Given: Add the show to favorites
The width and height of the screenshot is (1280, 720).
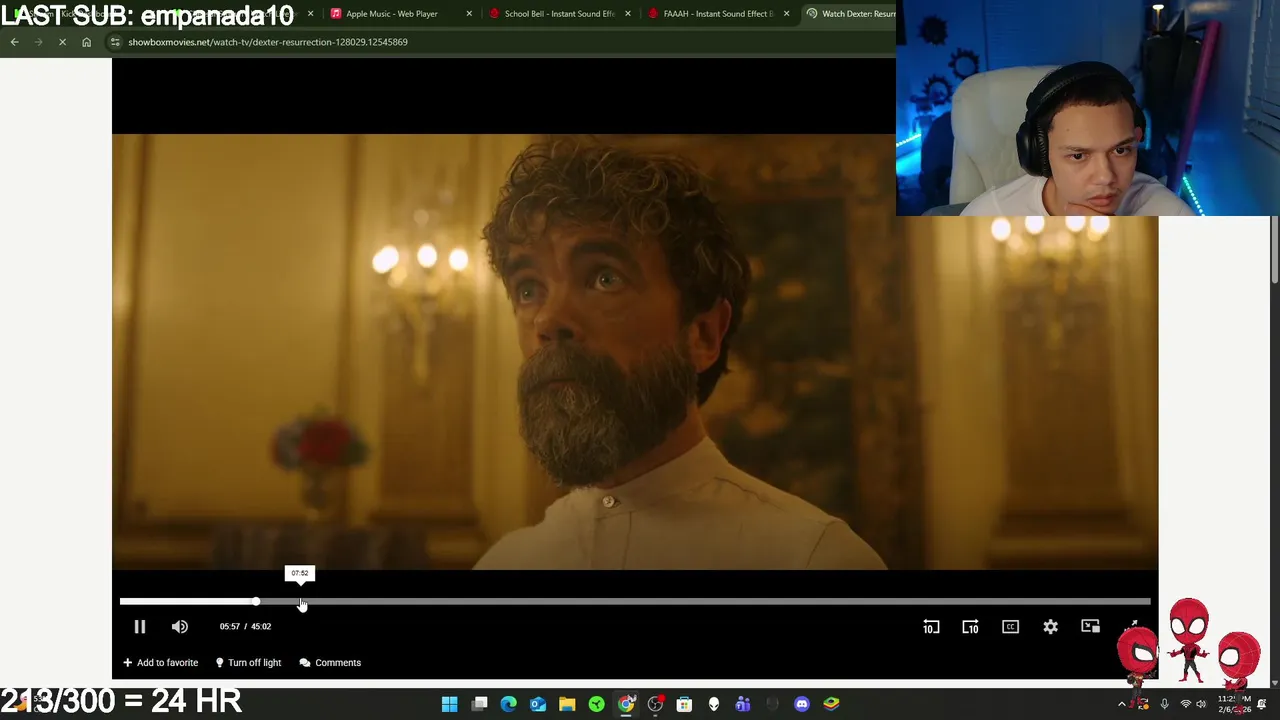Looking at the screenshot, I should [x=160, y=662].
